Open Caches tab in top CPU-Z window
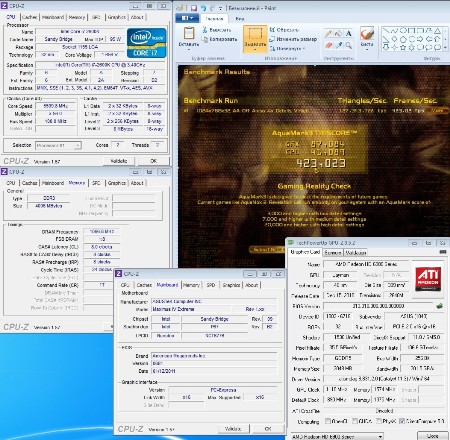450x440 pixels. [30, 17]
